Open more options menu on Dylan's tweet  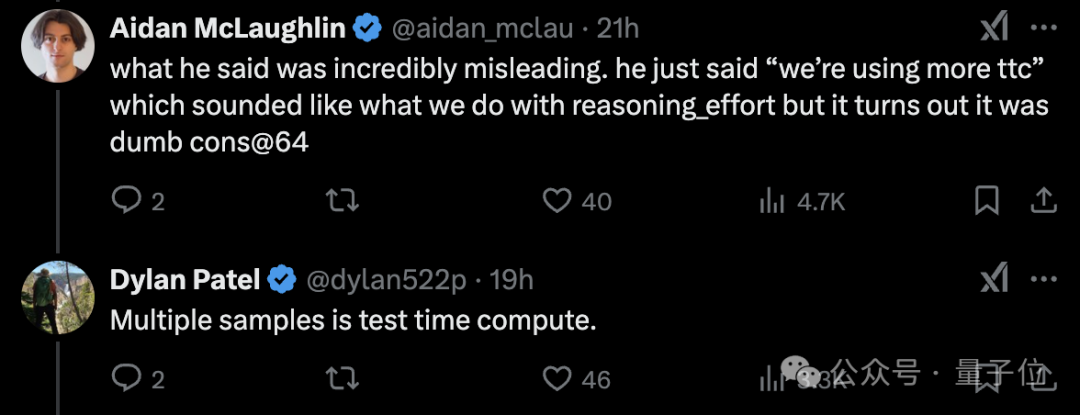[1043, 279]
